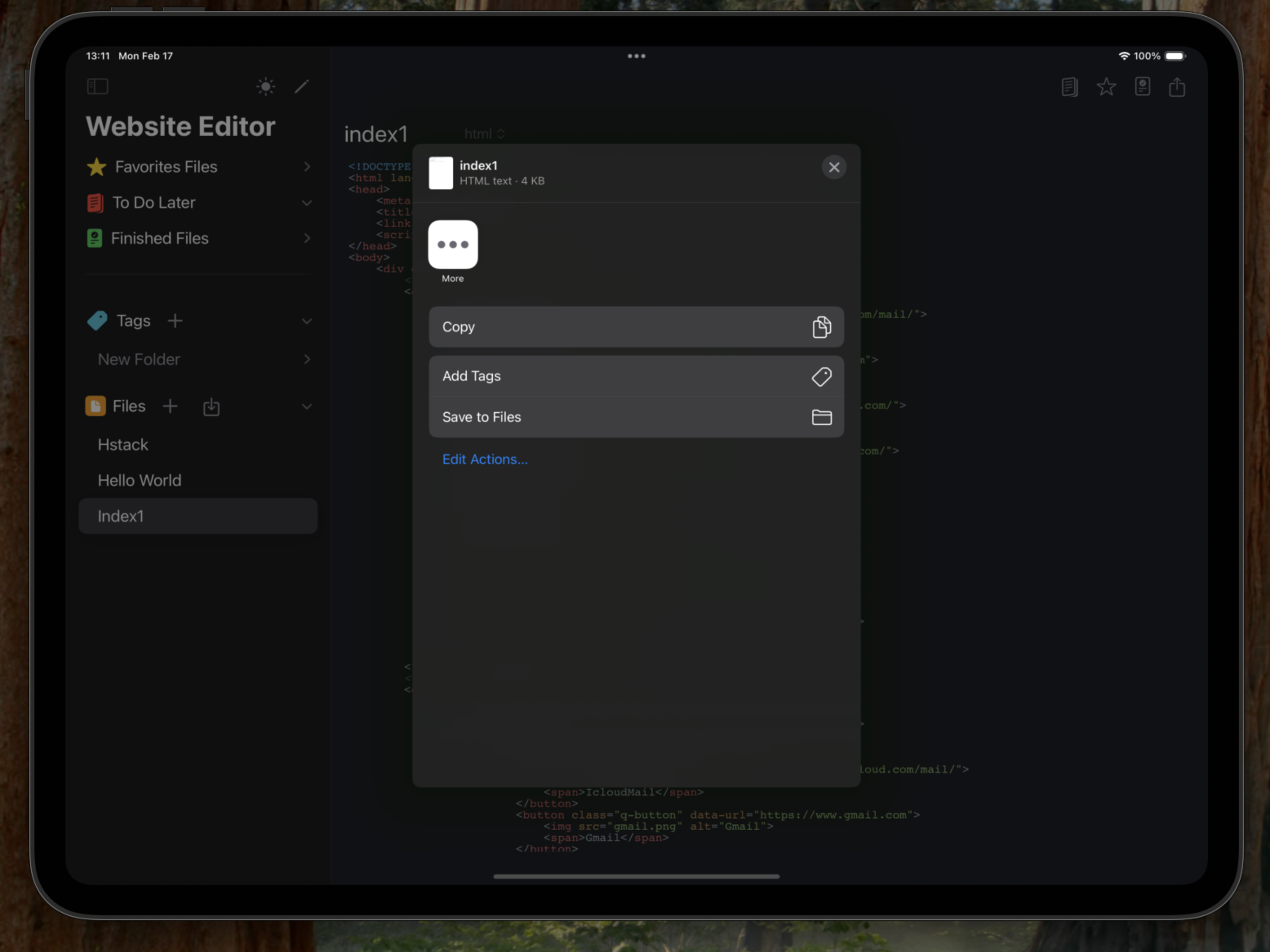Create new file with Files plus icon

coord(170,407)
